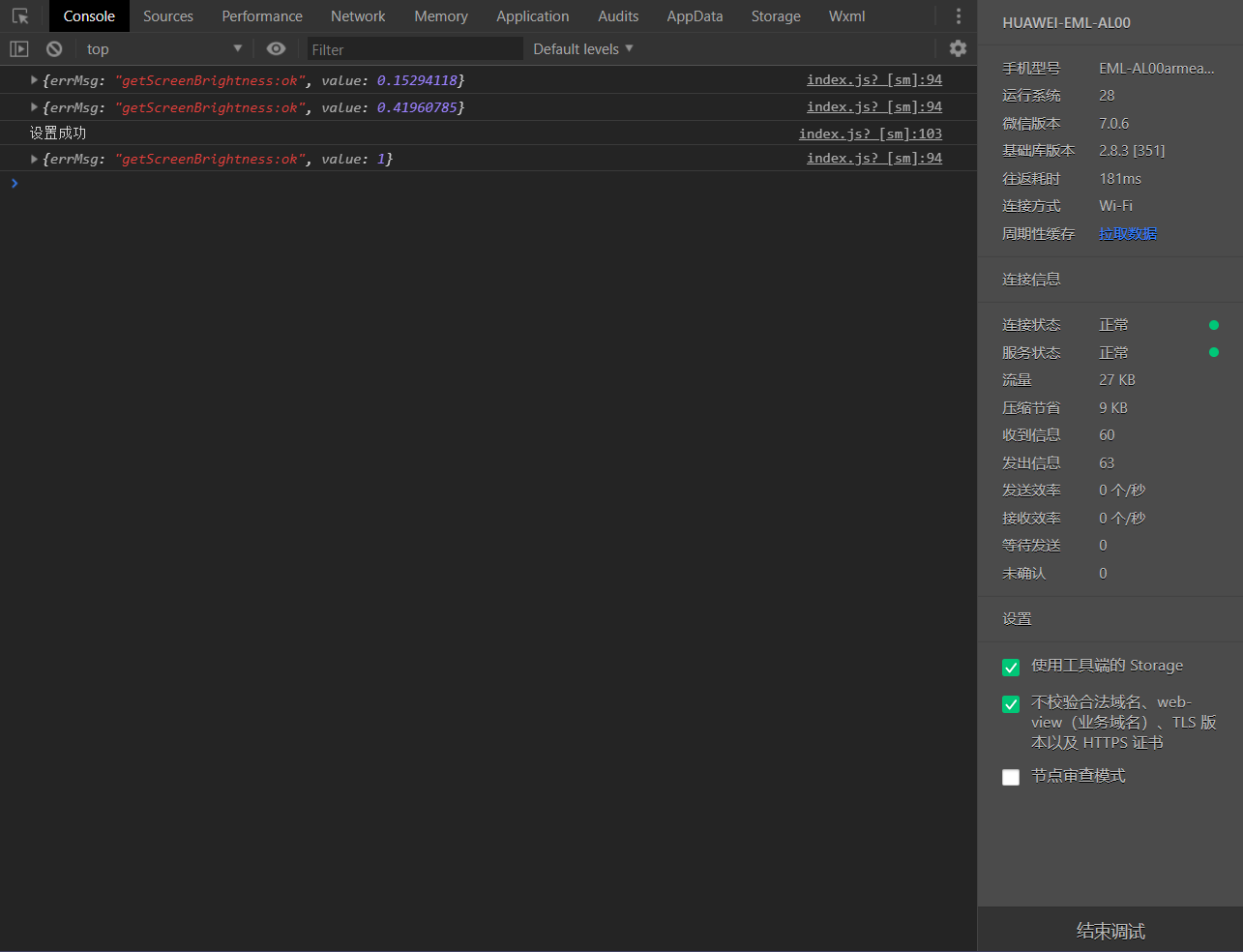
Task: Open the Application tab
Action: point(533,16)
